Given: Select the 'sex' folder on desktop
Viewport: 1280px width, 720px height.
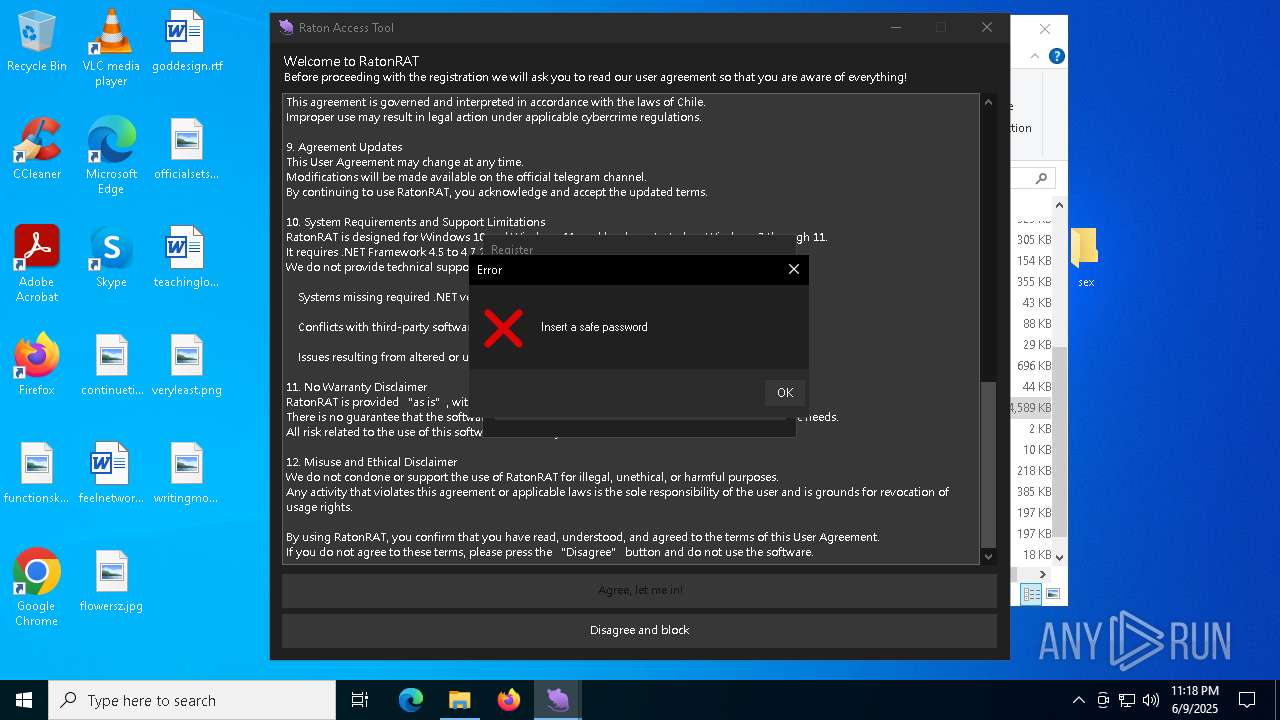Looking at the screenshot, I should pos(1086,257).
